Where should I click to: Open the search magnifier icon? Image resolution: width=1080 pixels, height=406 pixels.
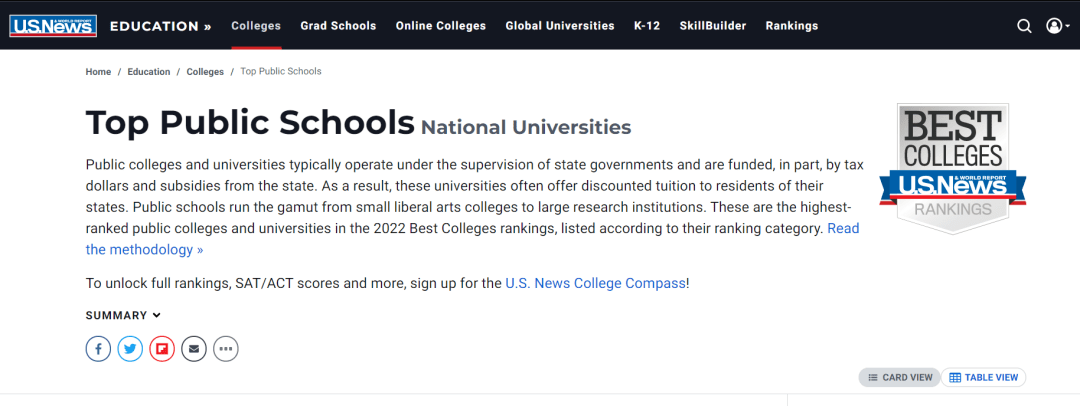tap(1024, 26)
